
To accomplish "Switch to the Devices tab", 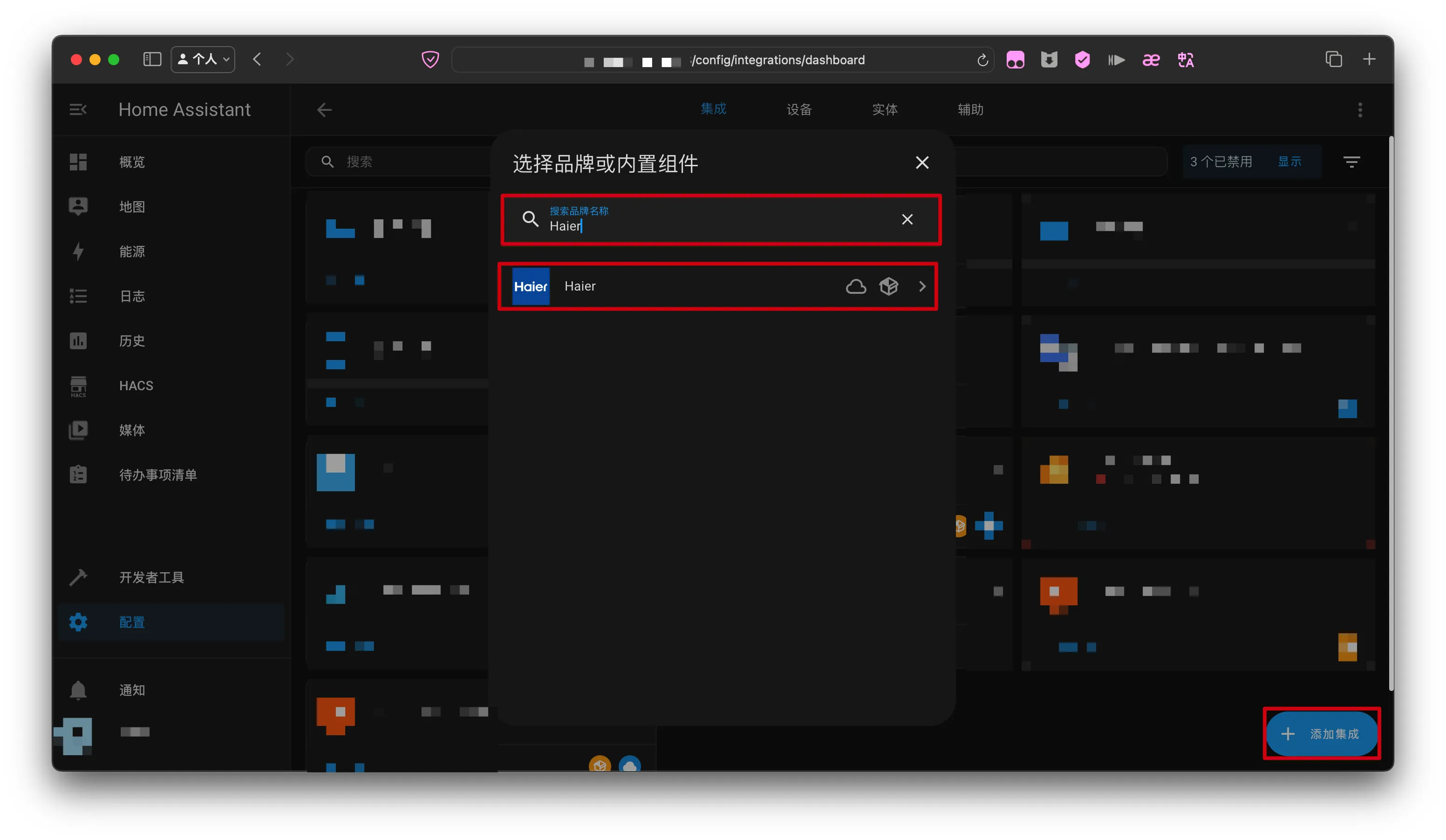I will (x=799, y=109).
